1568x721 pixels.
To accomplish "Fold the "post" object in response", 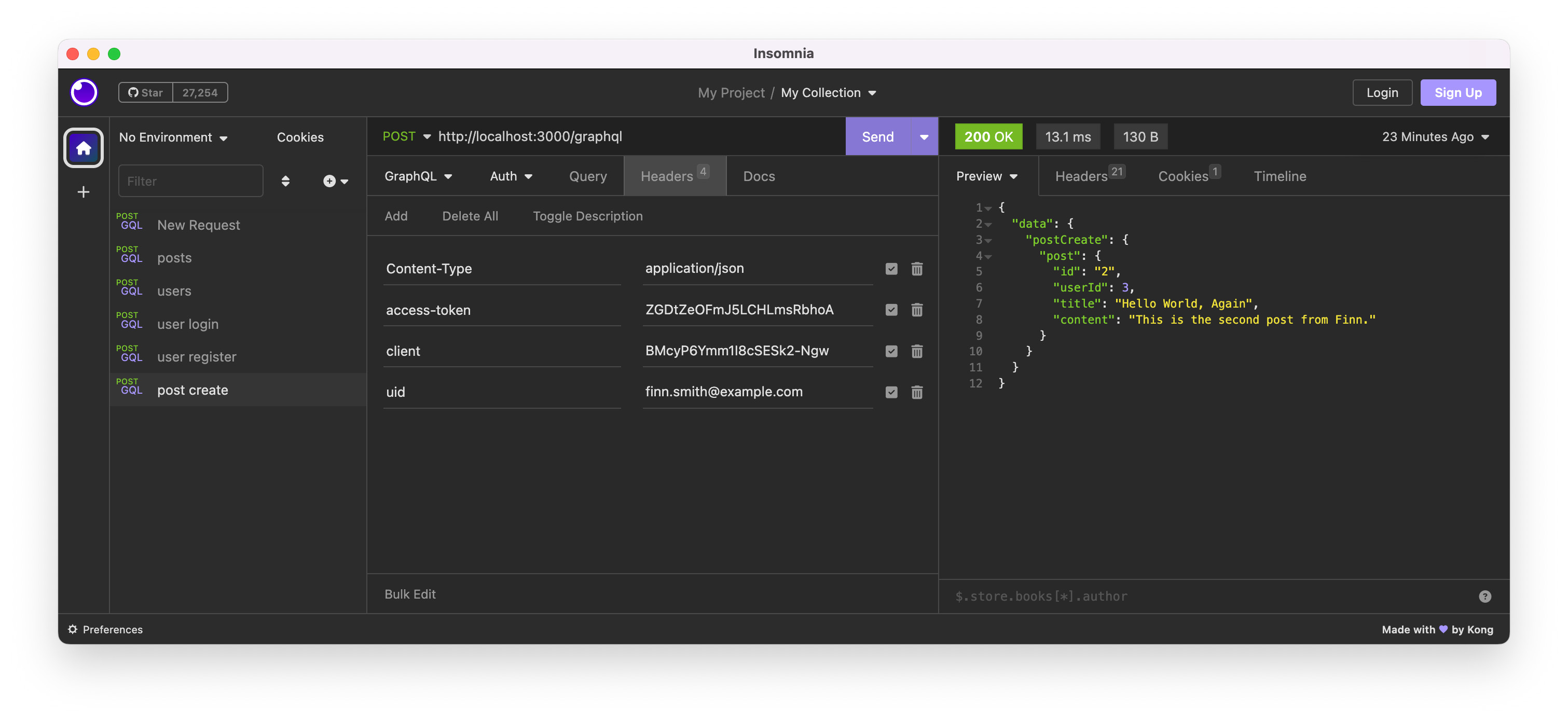I will 988,256.
